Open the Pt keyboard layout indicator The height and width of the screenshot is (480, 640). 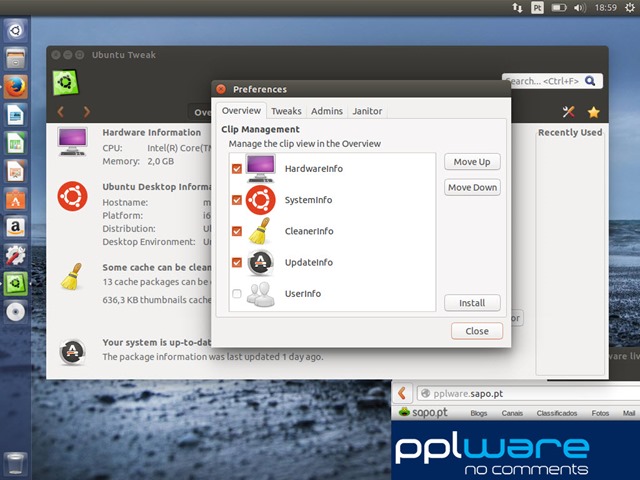click(x=537, y=7)
